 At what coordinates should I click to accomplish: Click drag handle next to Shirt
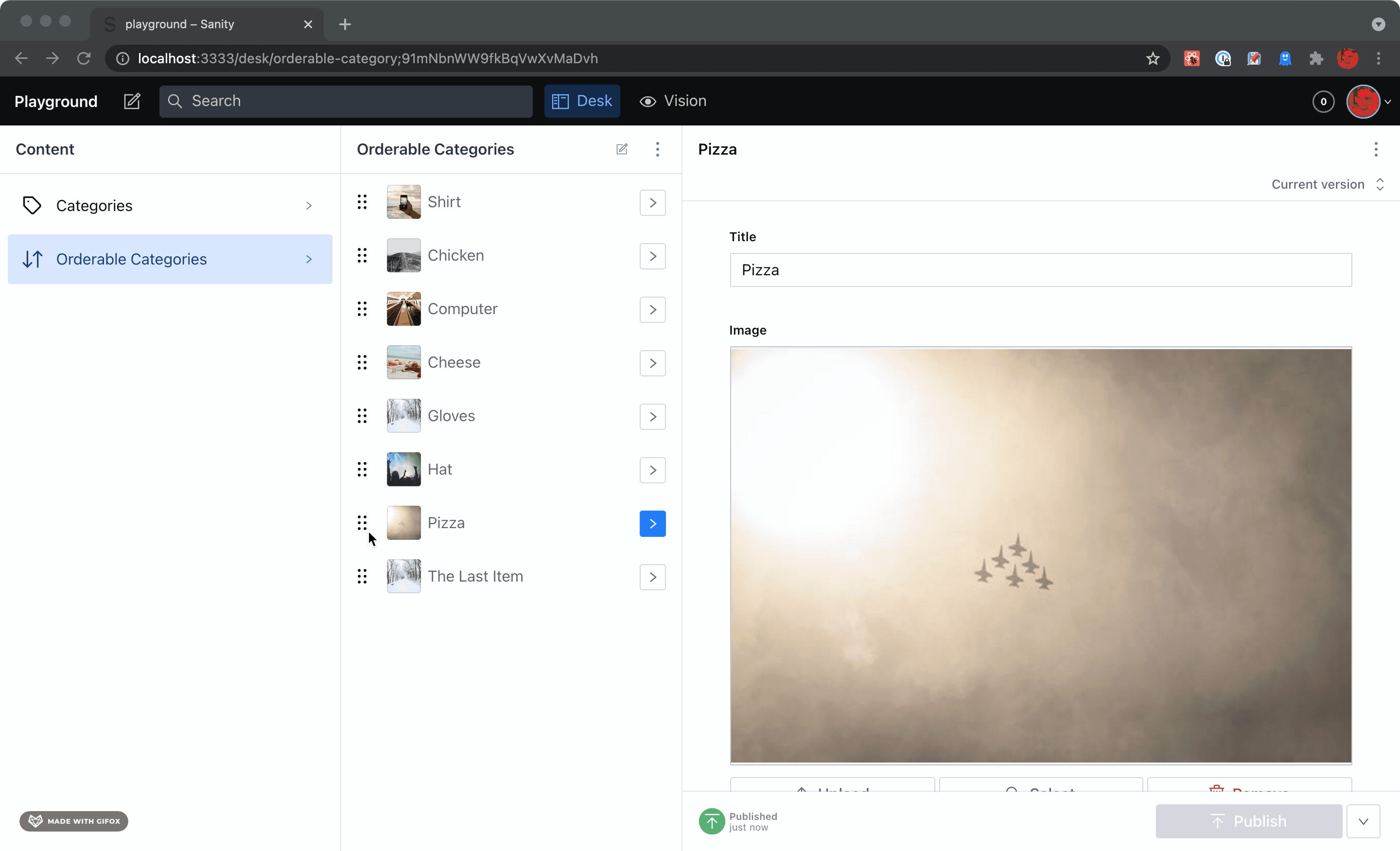[362, 202]
